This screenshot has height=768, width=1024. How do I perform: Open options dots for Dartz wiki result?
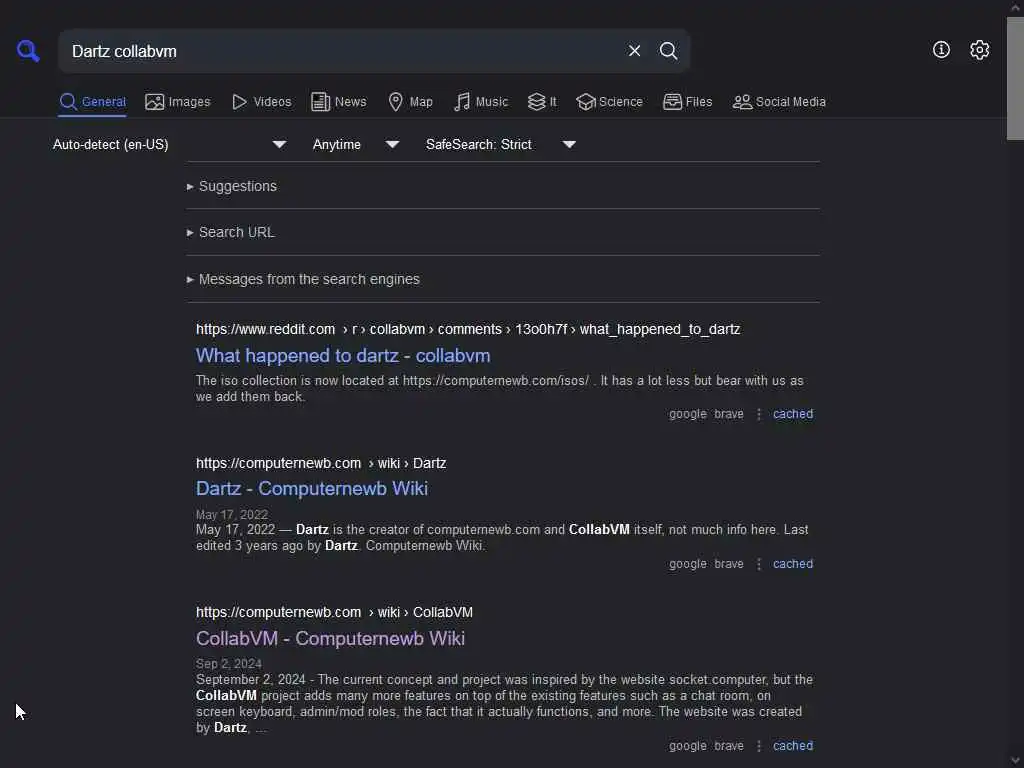[x=758, y=564]
